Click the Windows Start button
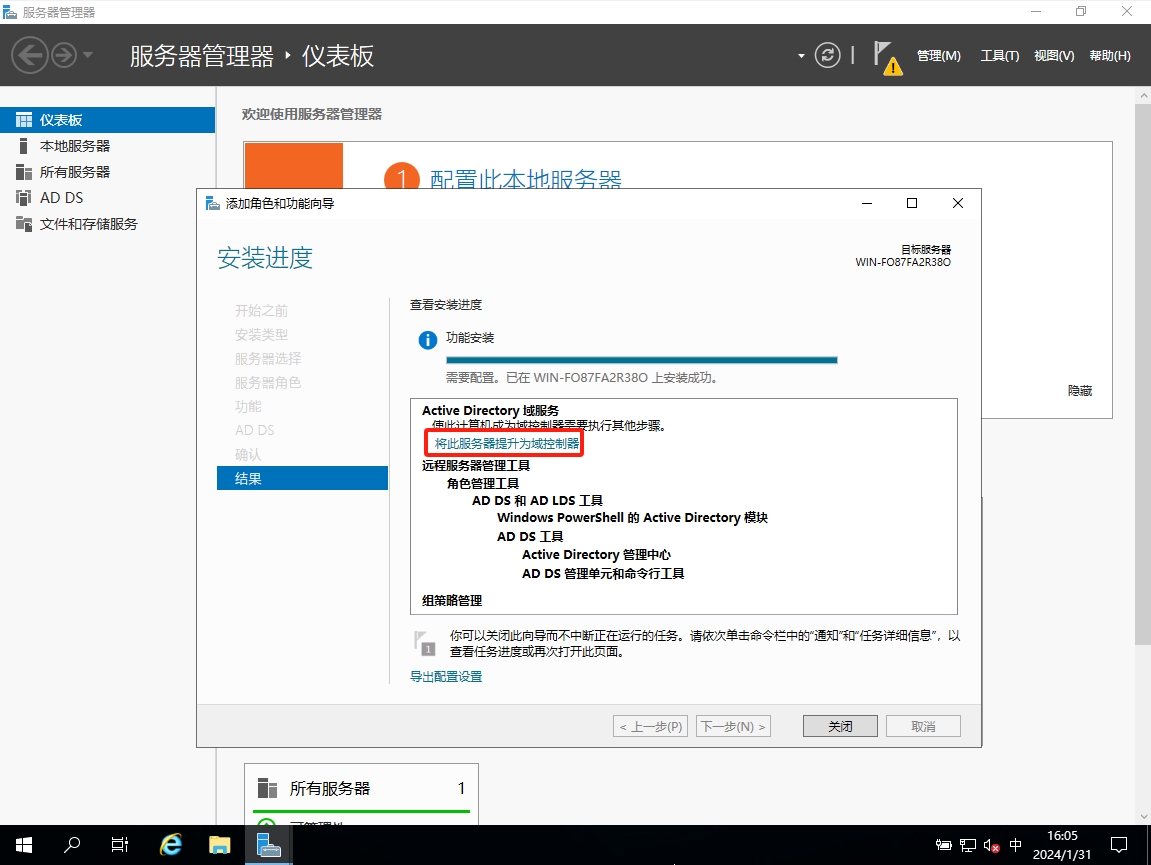1151x865 pixels. [x=23, y=845]
